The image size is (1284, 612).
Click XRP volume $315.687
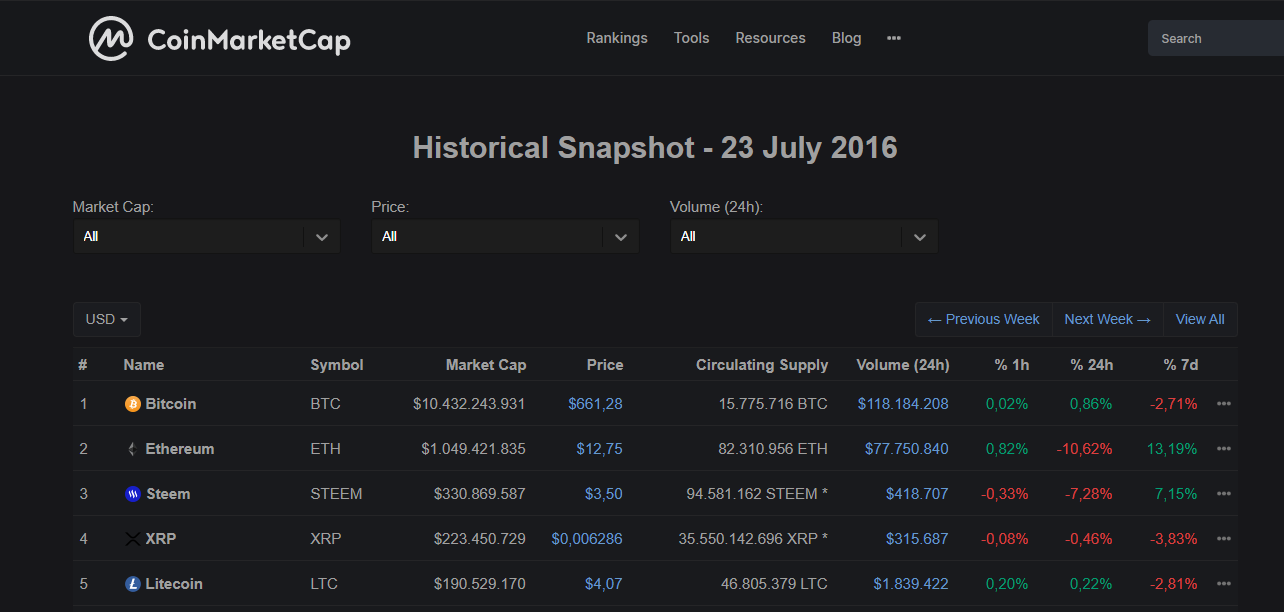pyautogui.click(x=917, y=539)
